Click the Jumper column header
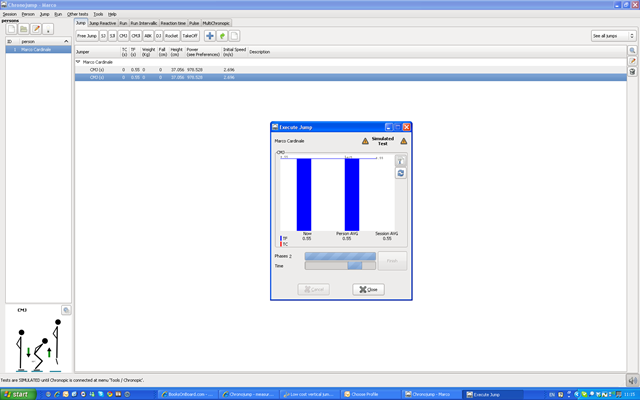 tap(98, 52)
